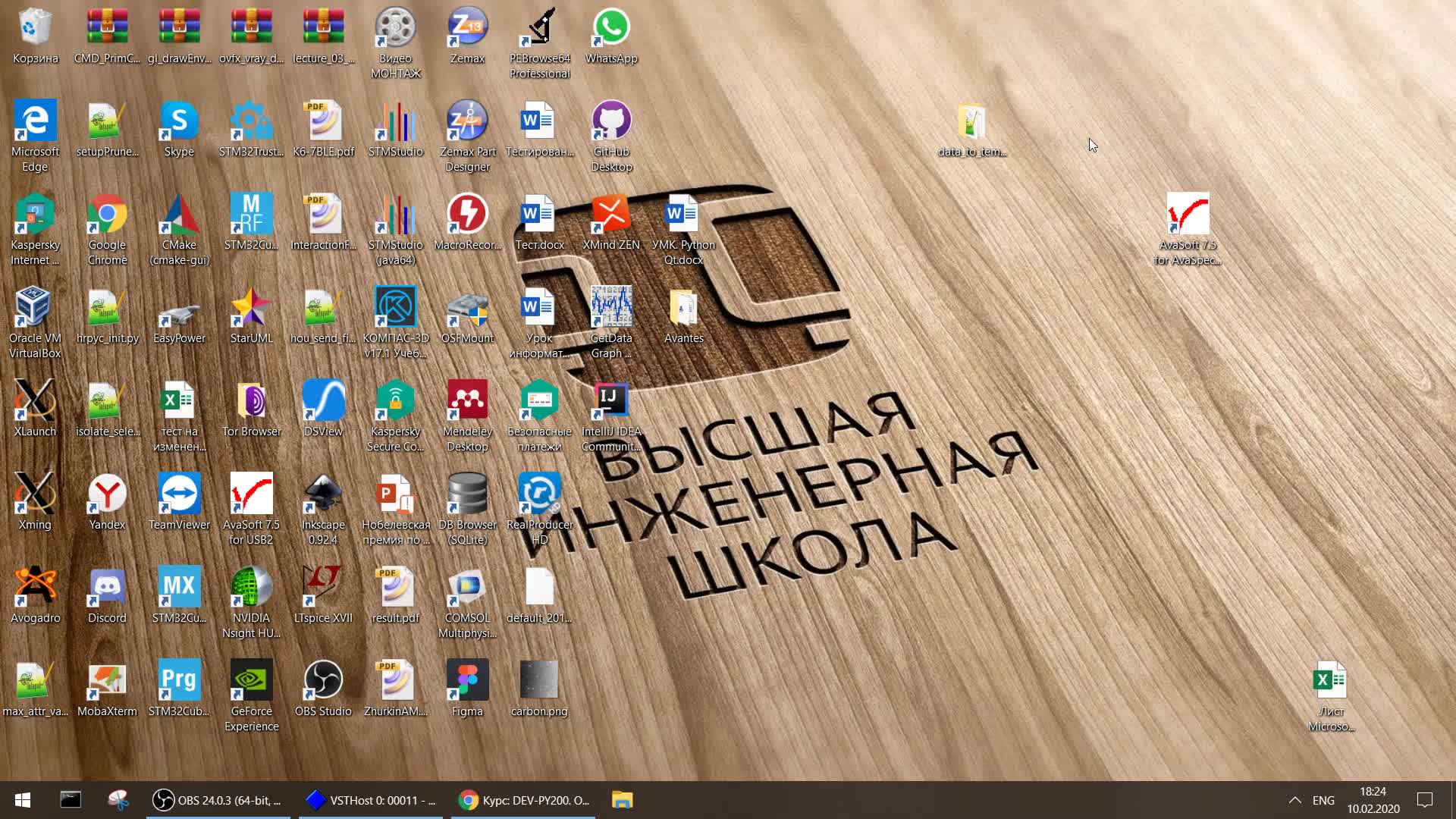The width and height of the screenshot is (1456, 819).
Task: Select the Google Chrome desktop shortcut
Action: (107, 230)
